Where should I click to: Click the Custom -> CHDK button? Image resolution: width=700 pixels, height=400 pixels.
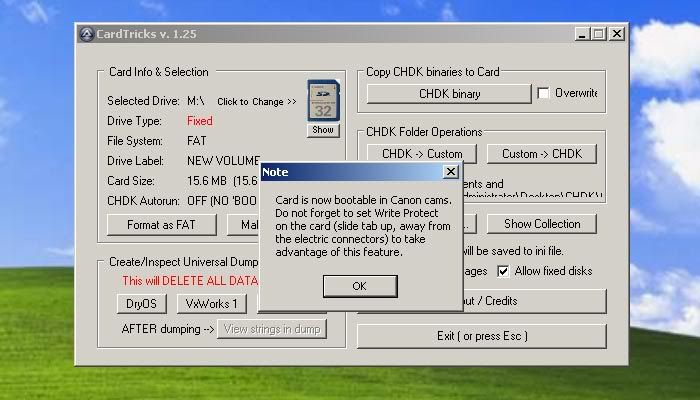pos(542,154)
